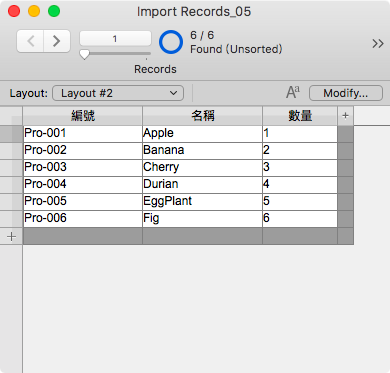
Task: Select the Cherry name cell
Action: point(202,167)
